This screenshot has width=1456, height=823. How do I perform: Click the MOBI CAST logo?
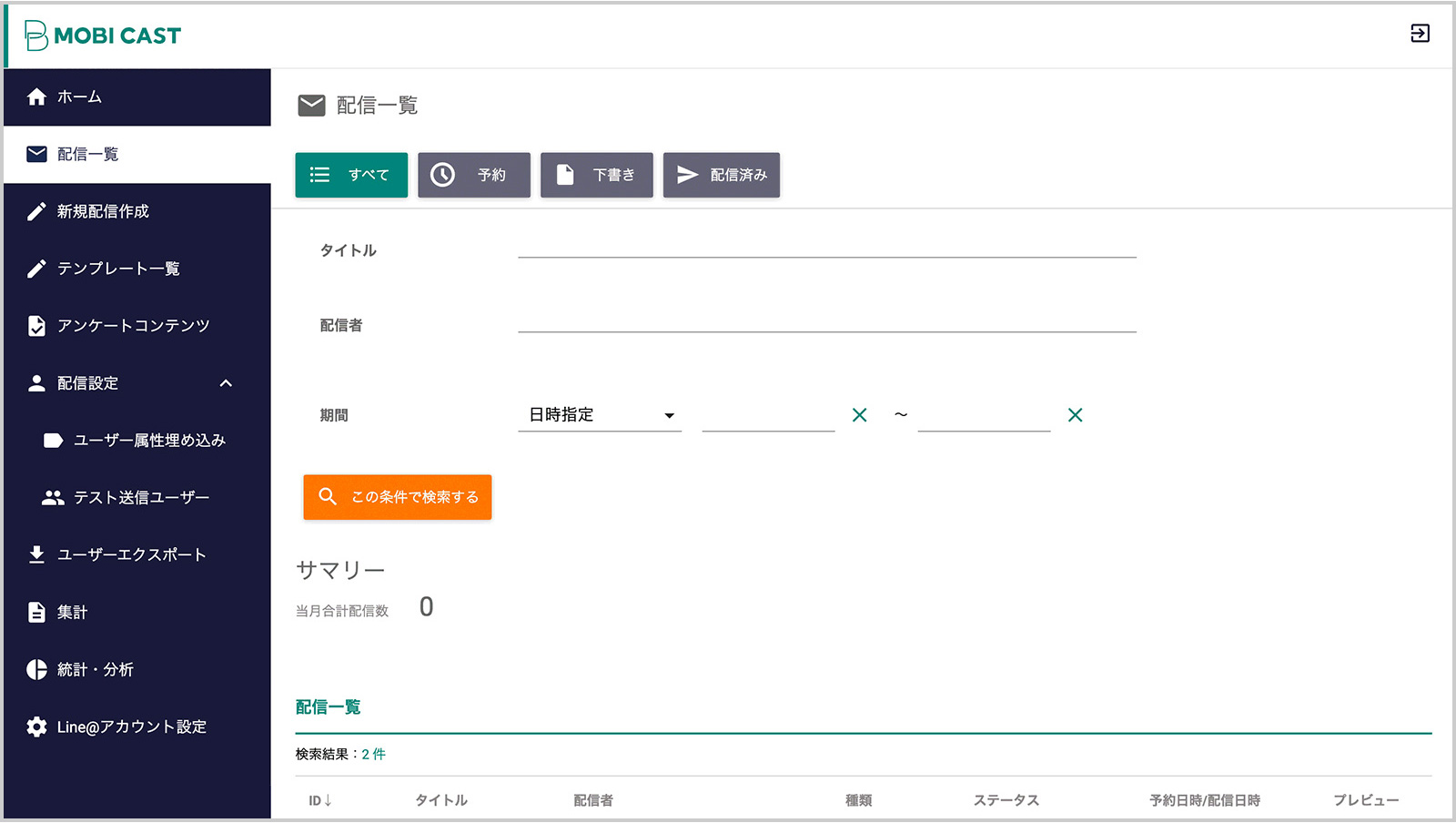tap(103, 36)
